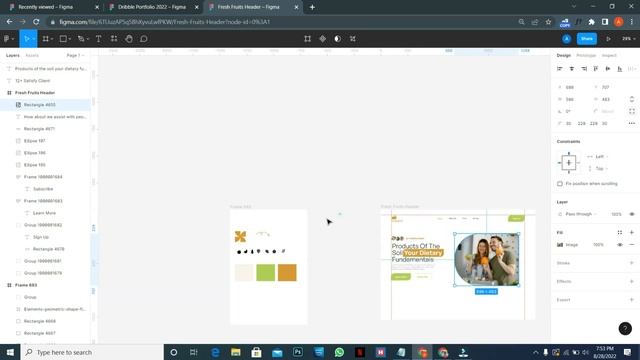
Task: Collapse Frame 1000001683 layer
Action: coord(18,201)
